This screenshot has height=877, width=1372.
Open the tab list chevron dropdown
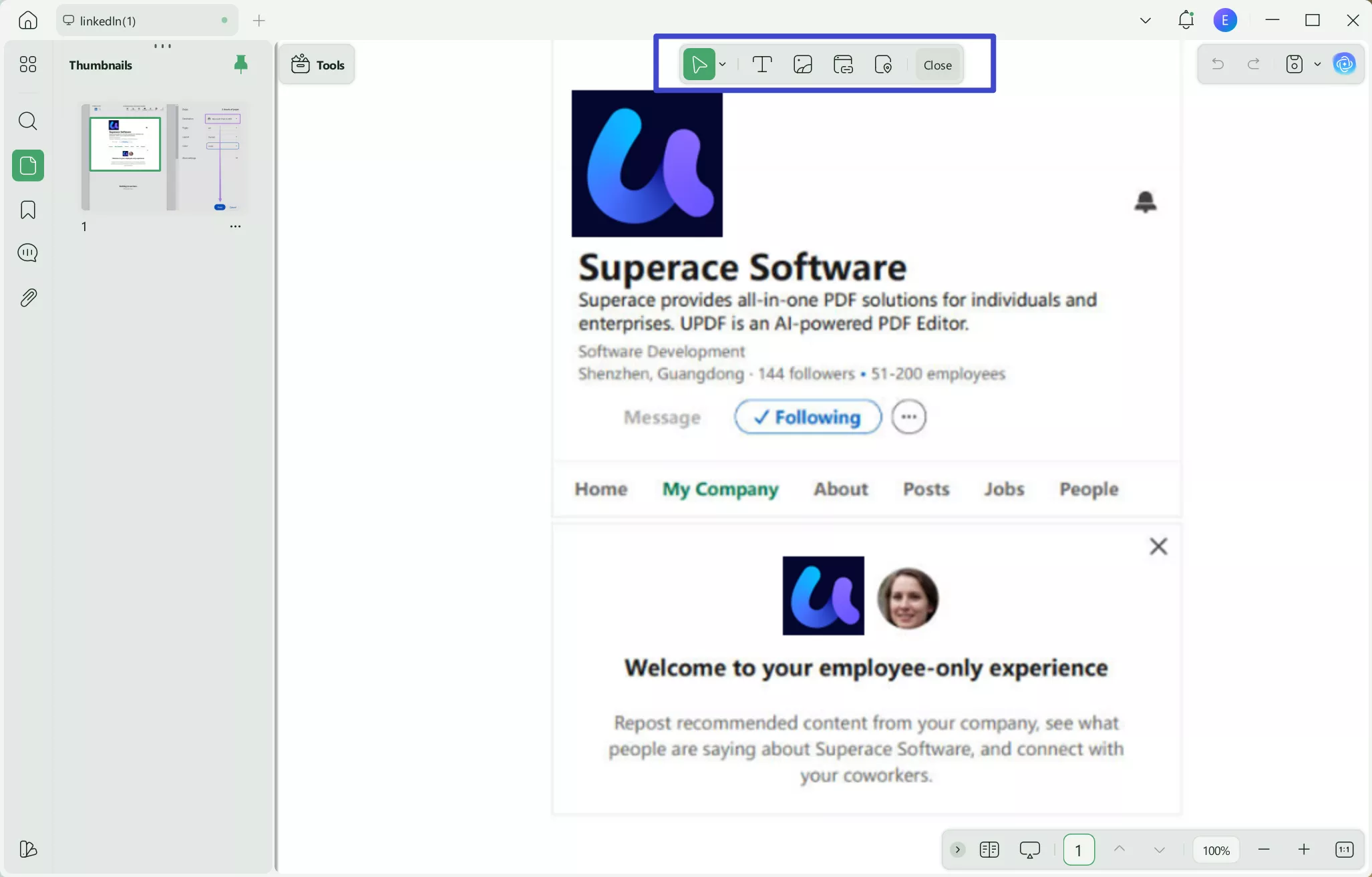click(1145, 21)
